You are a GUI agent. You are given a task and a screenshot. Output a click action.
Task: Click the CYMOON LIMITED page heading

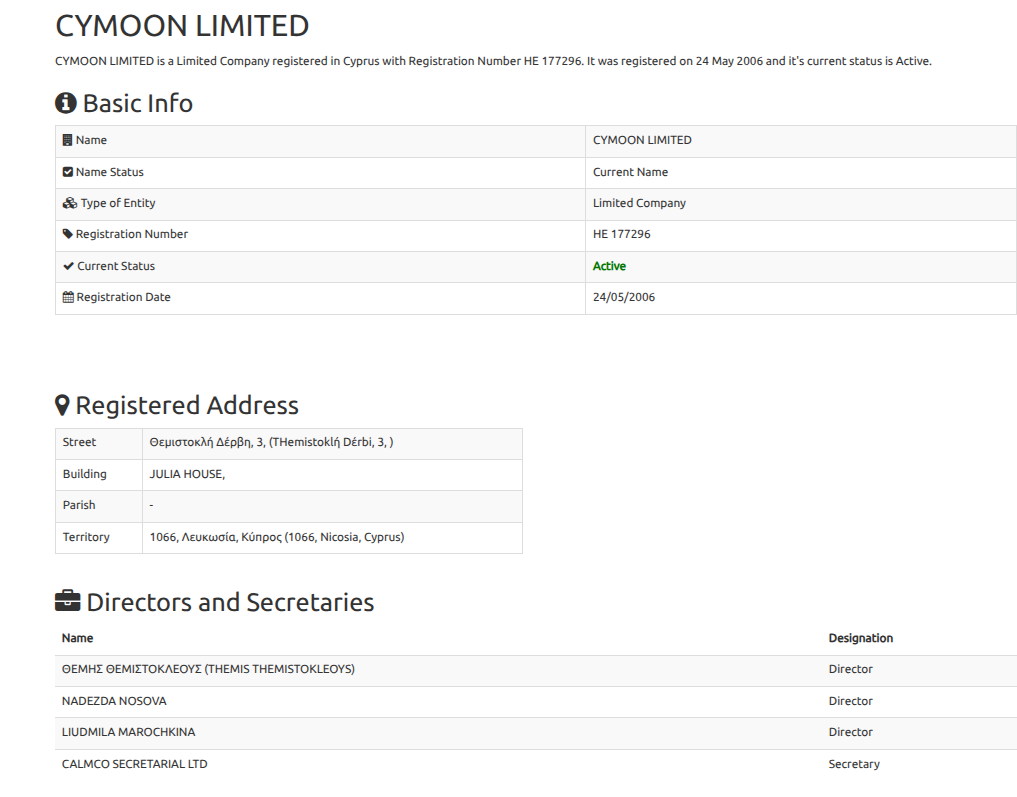pos(182,25)
